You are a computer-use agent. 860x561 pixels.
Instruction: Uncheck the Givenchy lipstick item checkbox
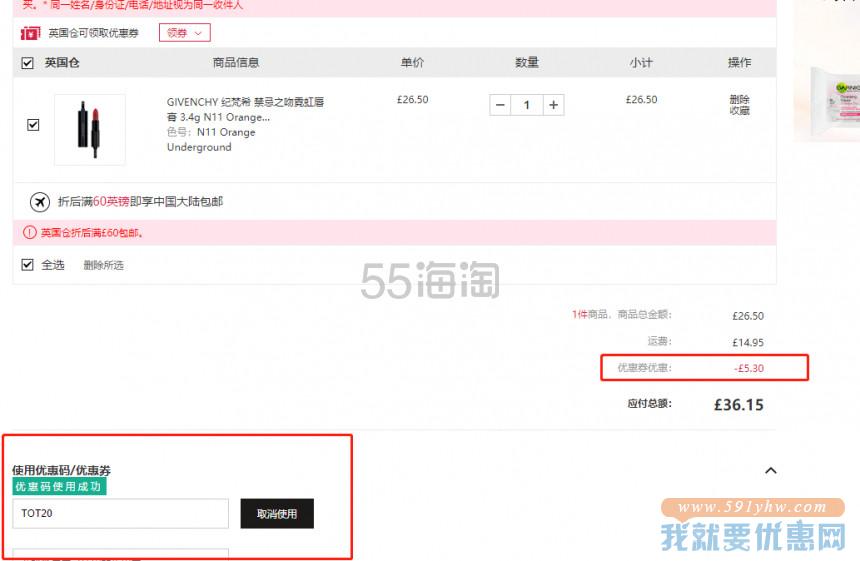(x=33, y=125)
